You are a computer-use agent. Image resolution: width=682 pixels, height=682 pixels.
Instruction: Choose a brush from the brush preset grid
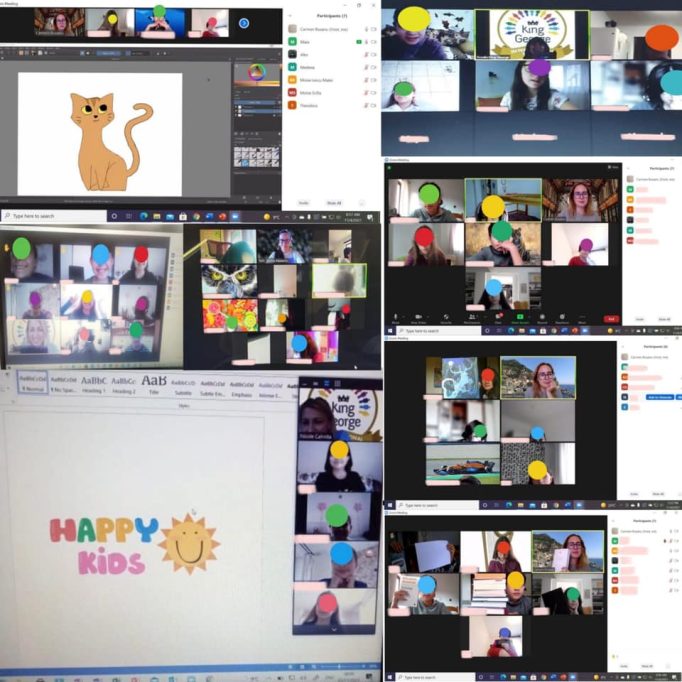[257, 157]
